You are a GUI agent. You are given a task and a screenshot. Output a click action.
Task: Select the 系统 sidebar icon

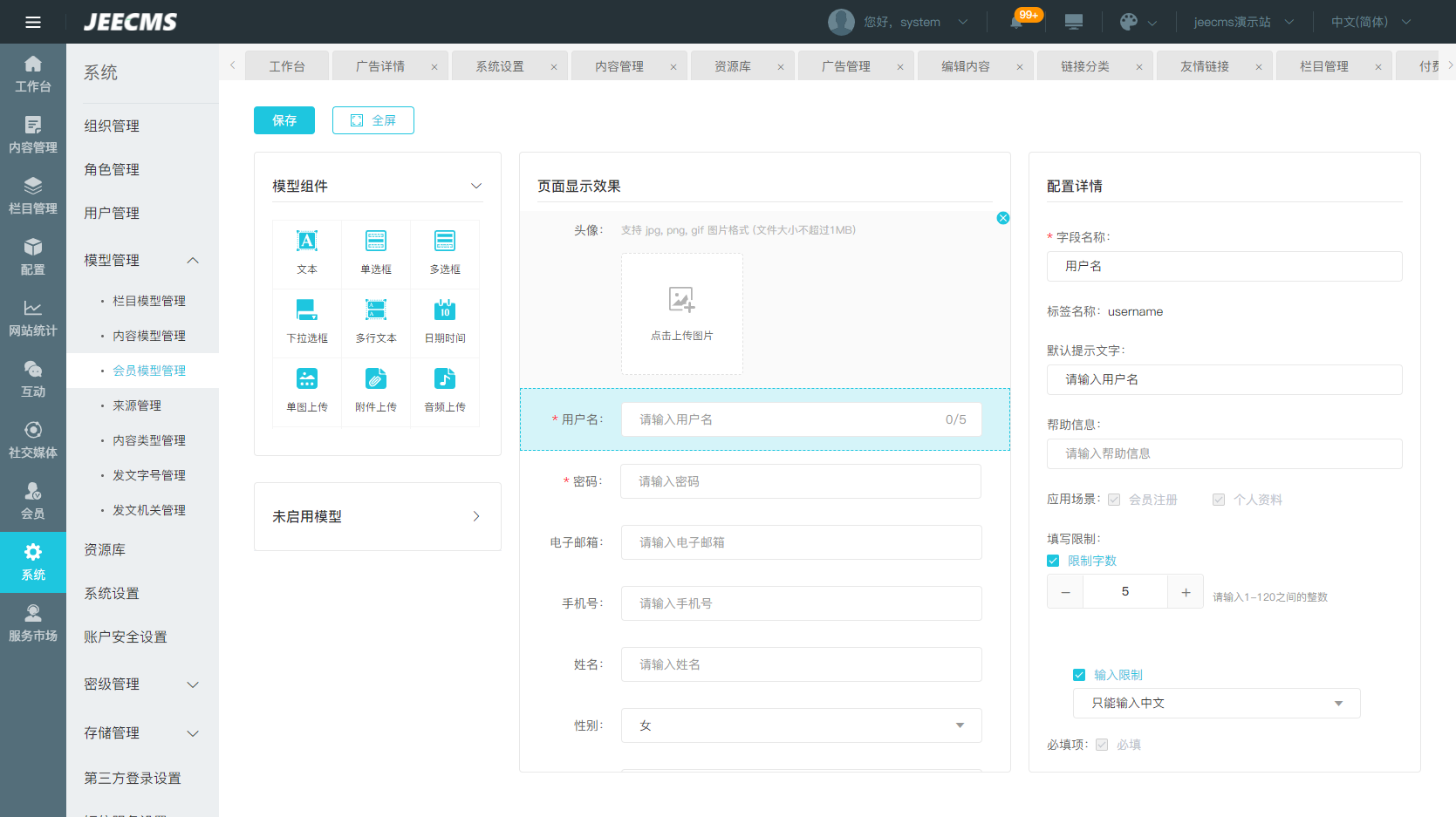coord(33,562)
